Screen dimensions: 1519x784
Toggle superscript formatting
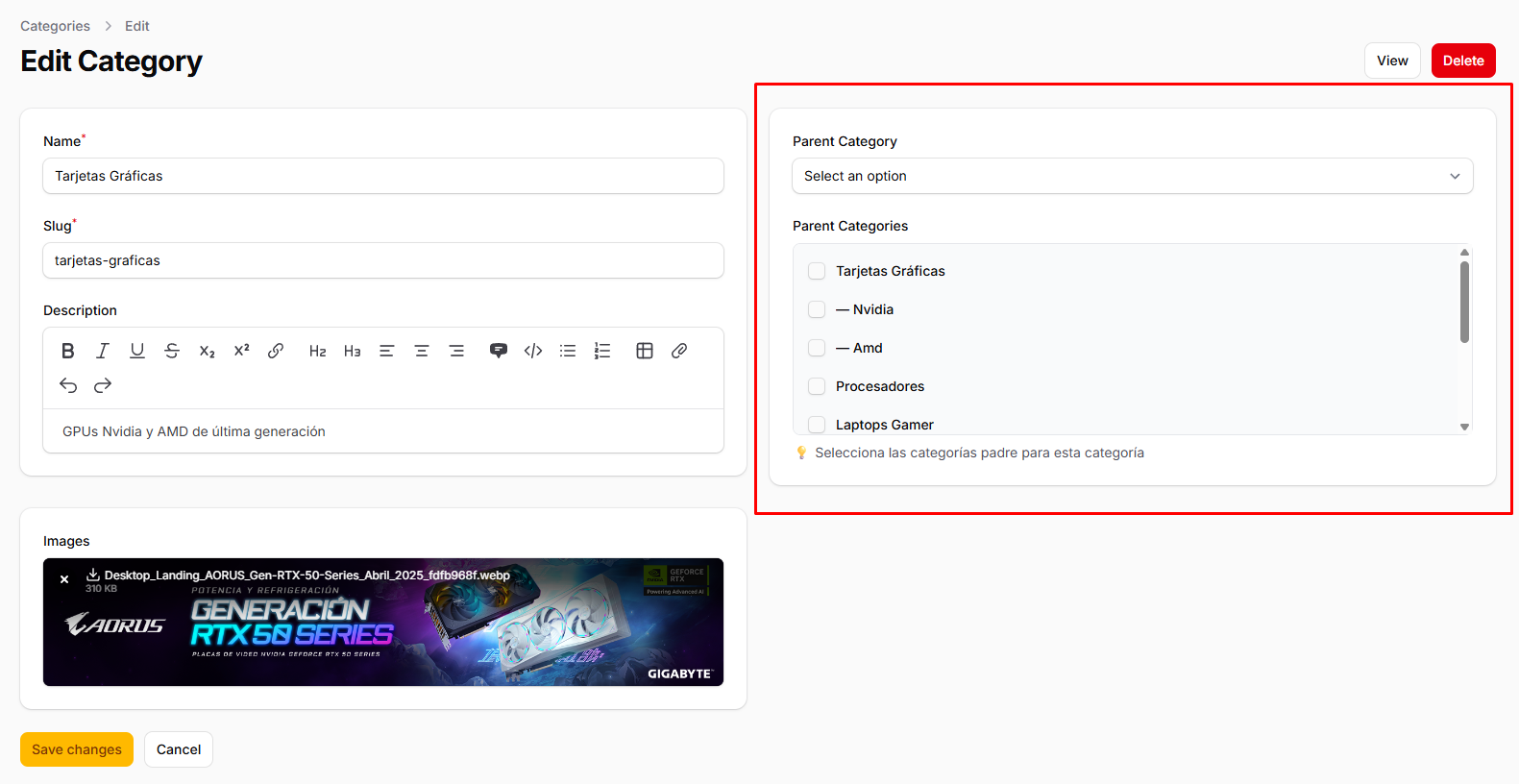pos(241,351)
